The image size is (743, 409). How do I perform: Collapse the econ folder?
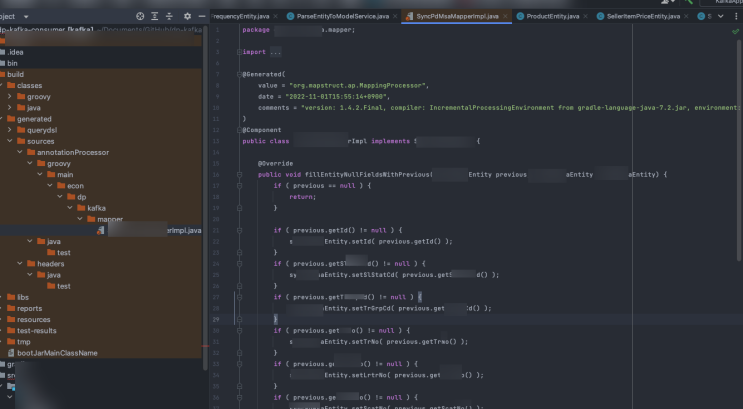tap(49, 185)
